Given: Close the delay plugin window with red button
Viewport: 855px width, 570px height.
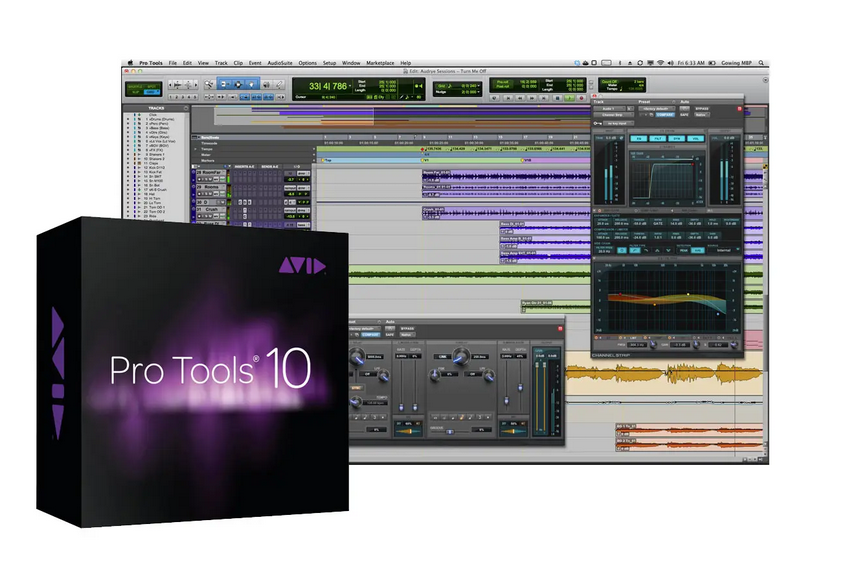Looking at the screenshot, I should (x=560, y=328).
